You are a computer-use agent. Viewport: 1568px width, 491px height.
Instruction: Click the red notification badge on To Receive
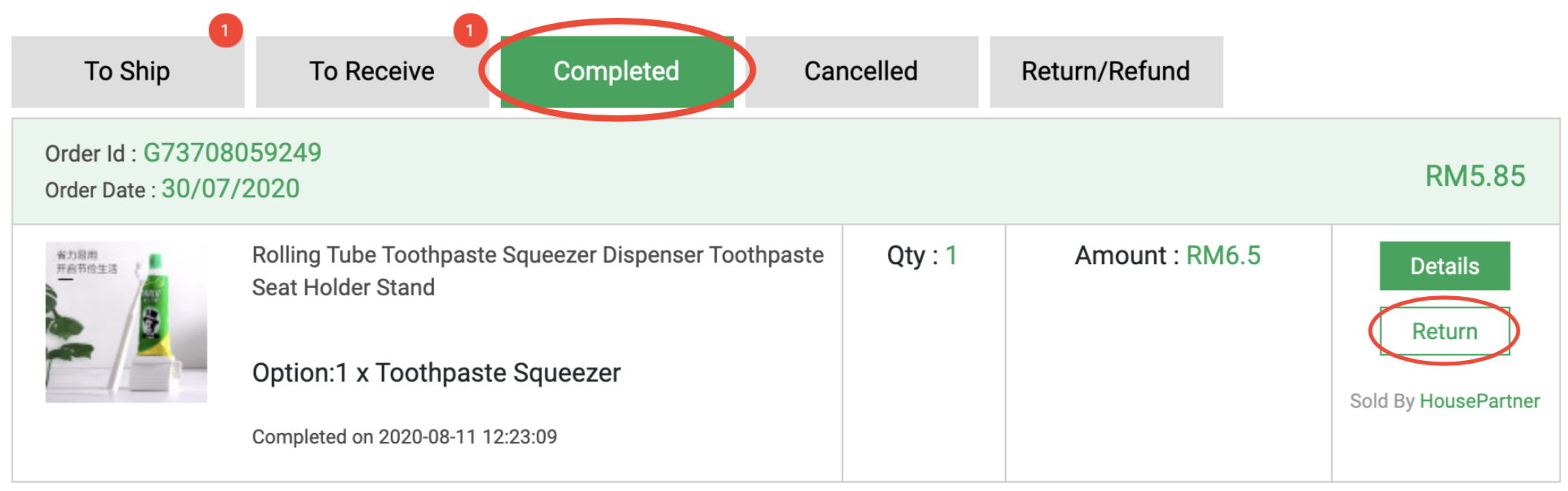pyautogui.click(x=470, y=31)
